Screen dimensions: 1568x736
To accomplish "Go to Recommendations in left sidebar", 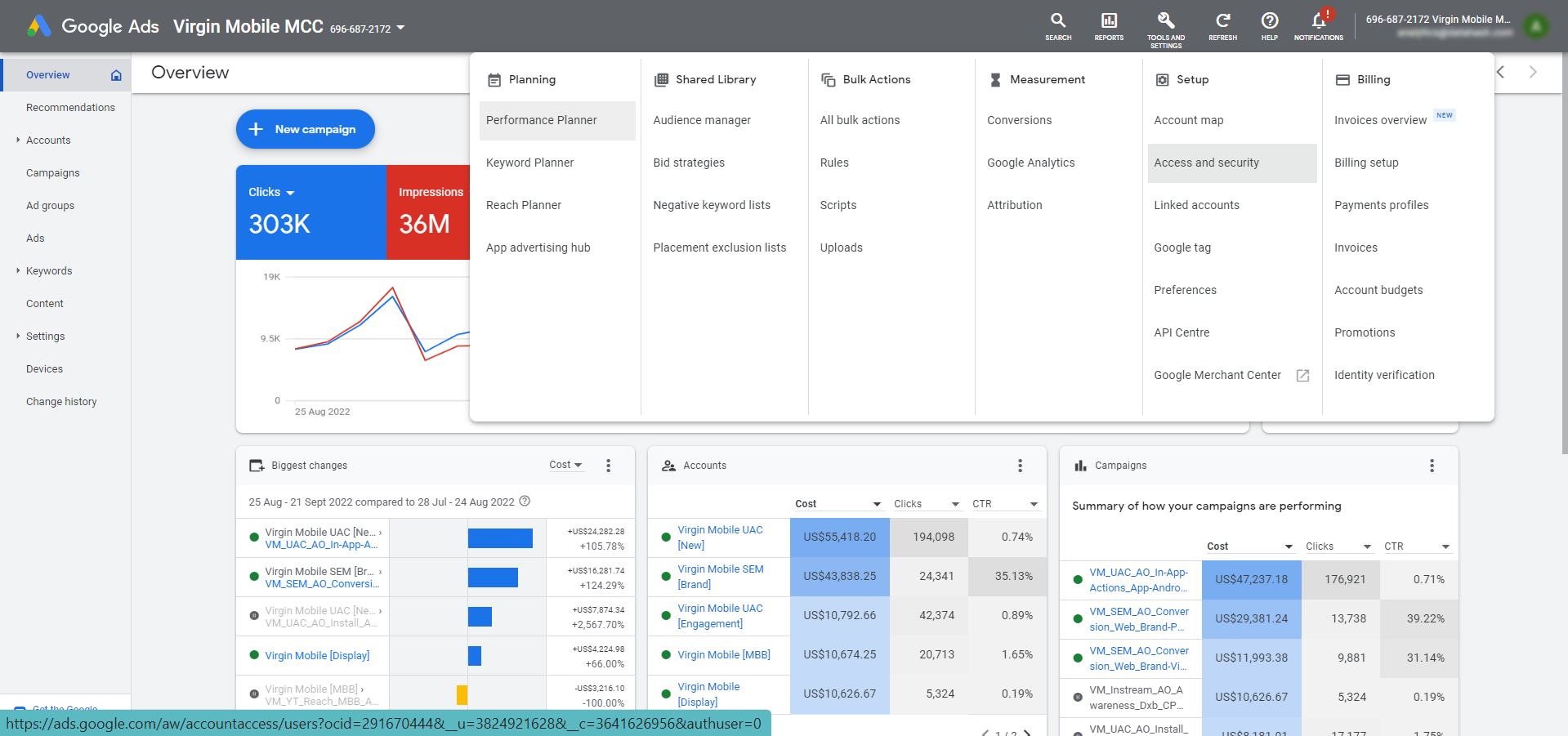I will click(70, 108).
